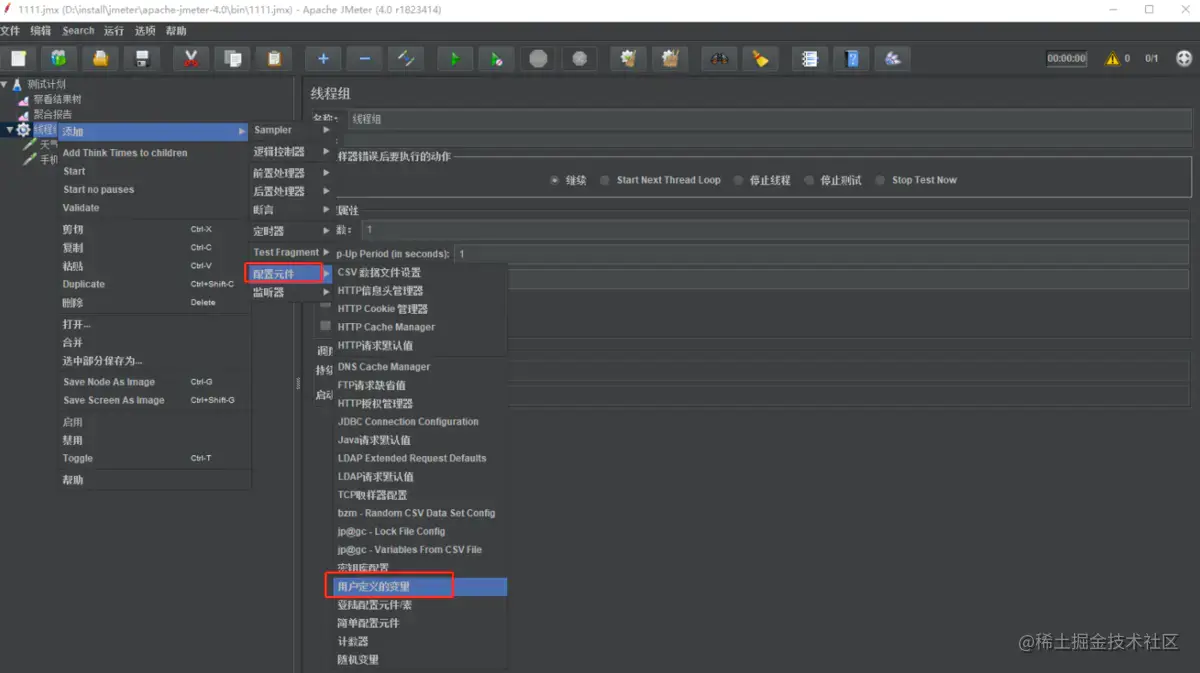Image resolution: width=1200 pixels, height=673 pixels.
Task: Open the Templates toolbar icon
Action: [59, 58]
